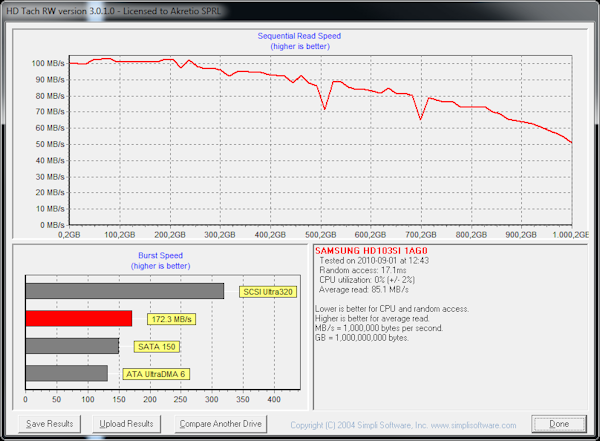Select the SCSI Ultra320 yellow label
This screenshot has width=600, height=441.
click(x=267, y=292)
